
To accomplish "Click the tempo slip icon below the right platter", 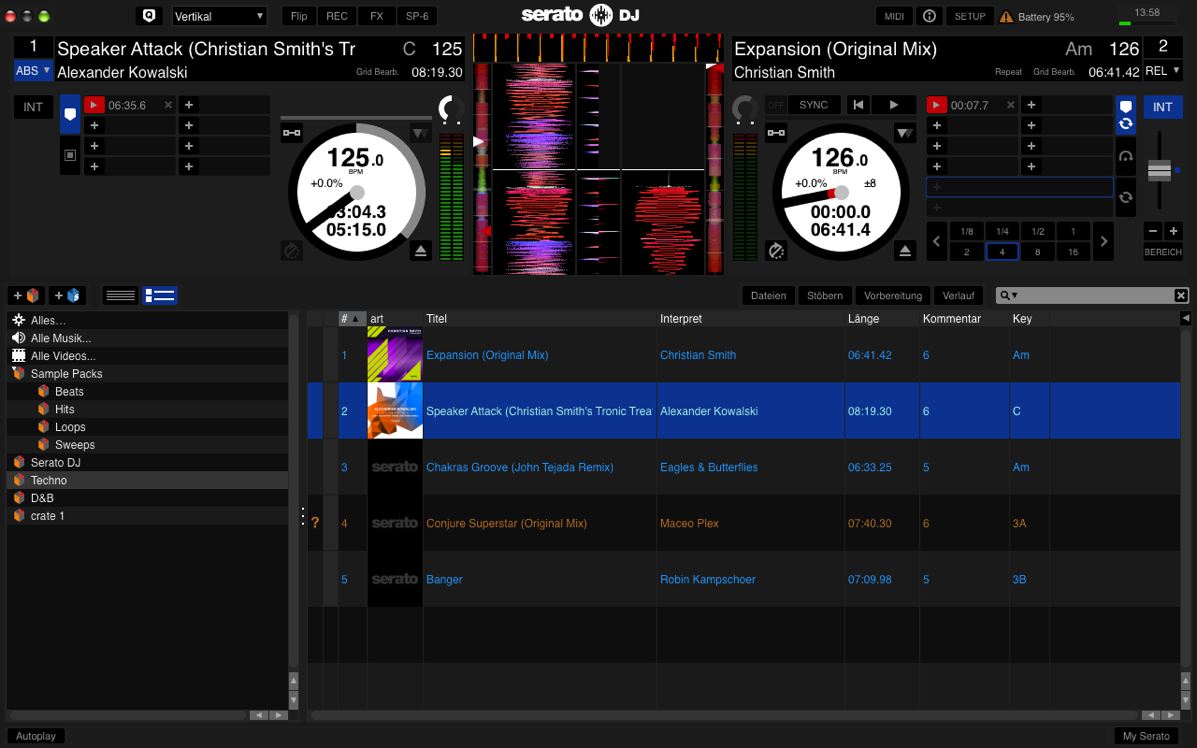I will point(775,251).
